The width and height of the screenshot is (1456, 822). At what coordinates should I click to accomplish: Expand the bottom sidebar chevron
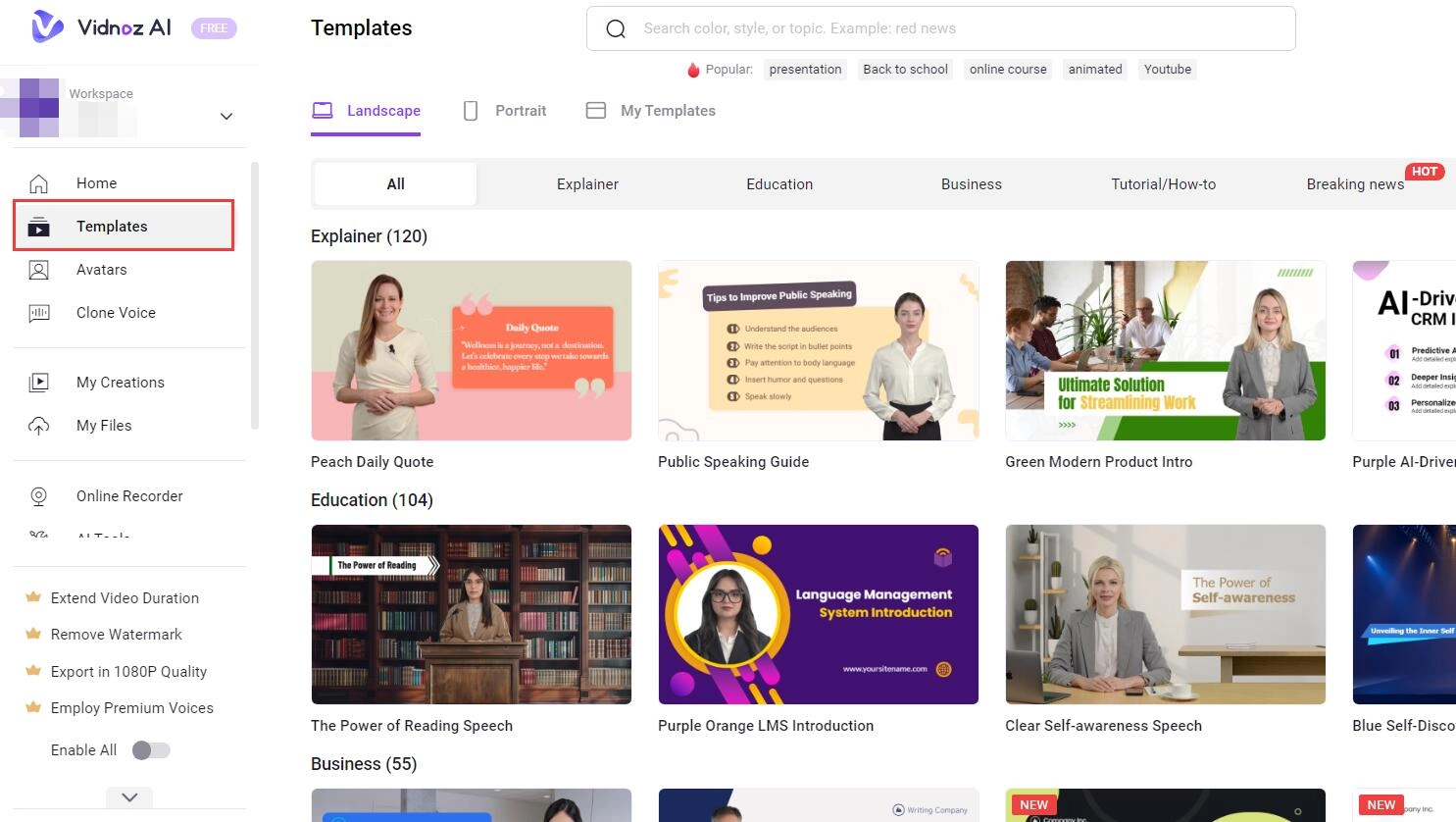pos(129,797)
